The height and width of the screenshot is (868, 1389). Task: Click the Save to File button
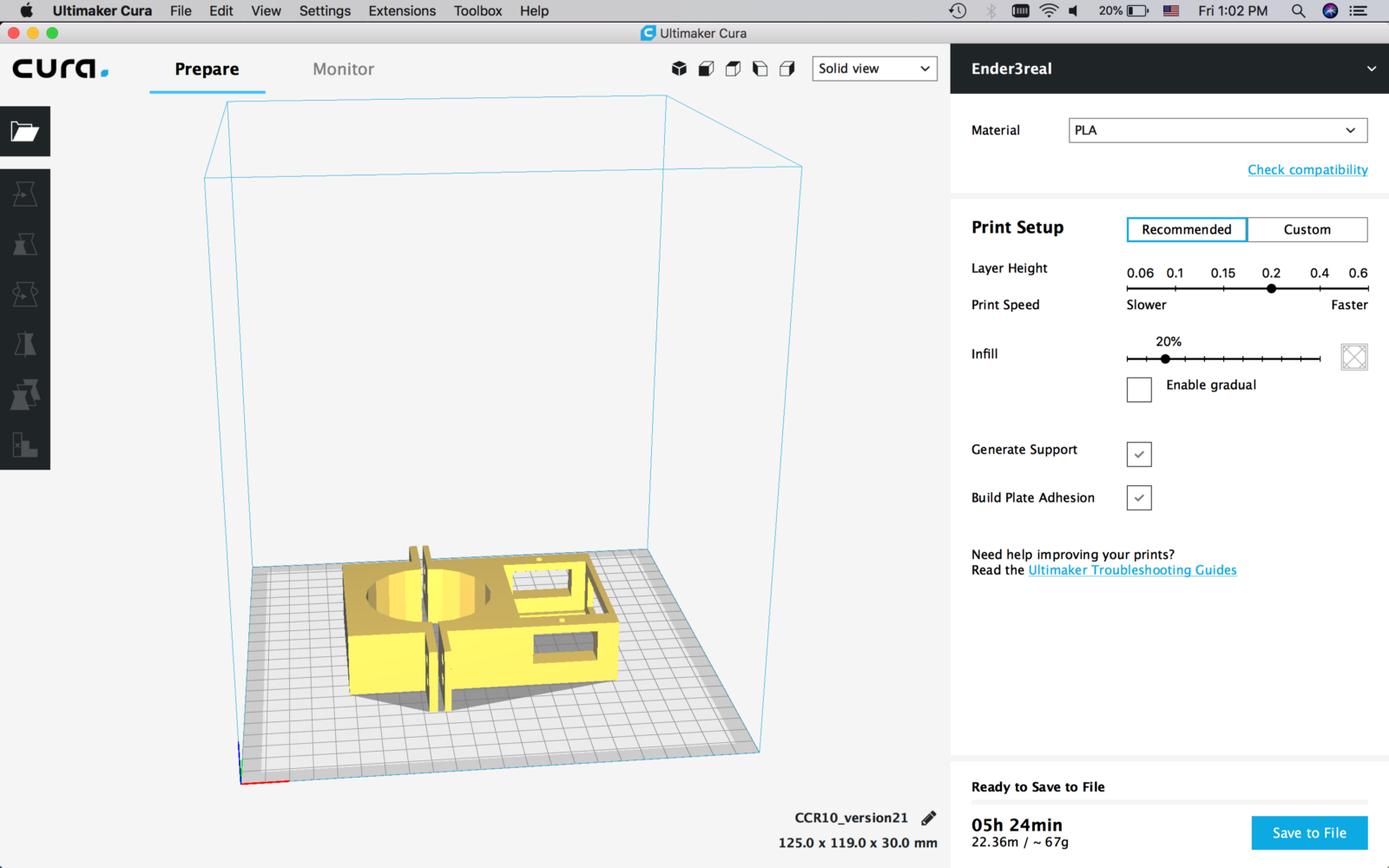point(1309,833)
